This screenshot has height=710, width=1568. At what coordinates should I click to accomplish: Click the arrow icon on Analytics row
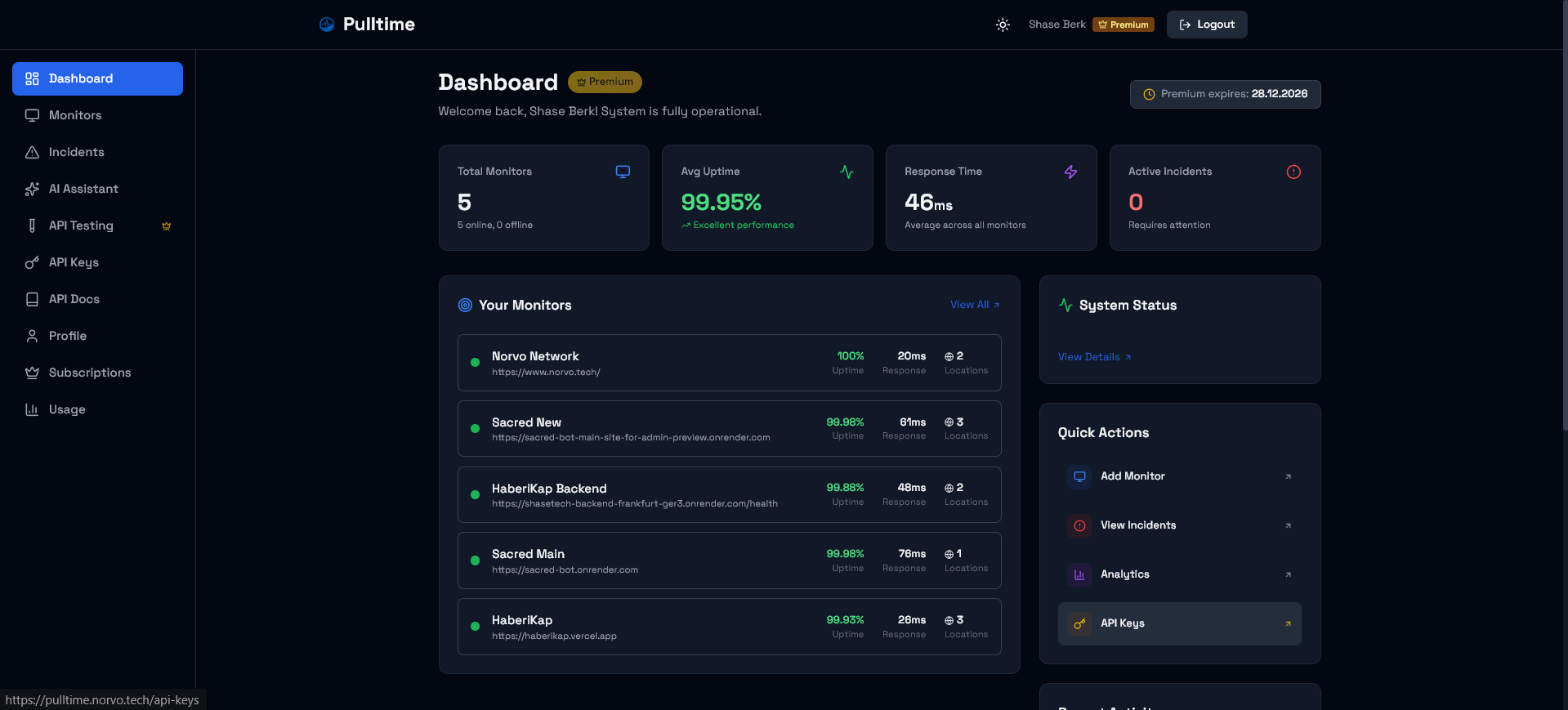pos(1288,574)
